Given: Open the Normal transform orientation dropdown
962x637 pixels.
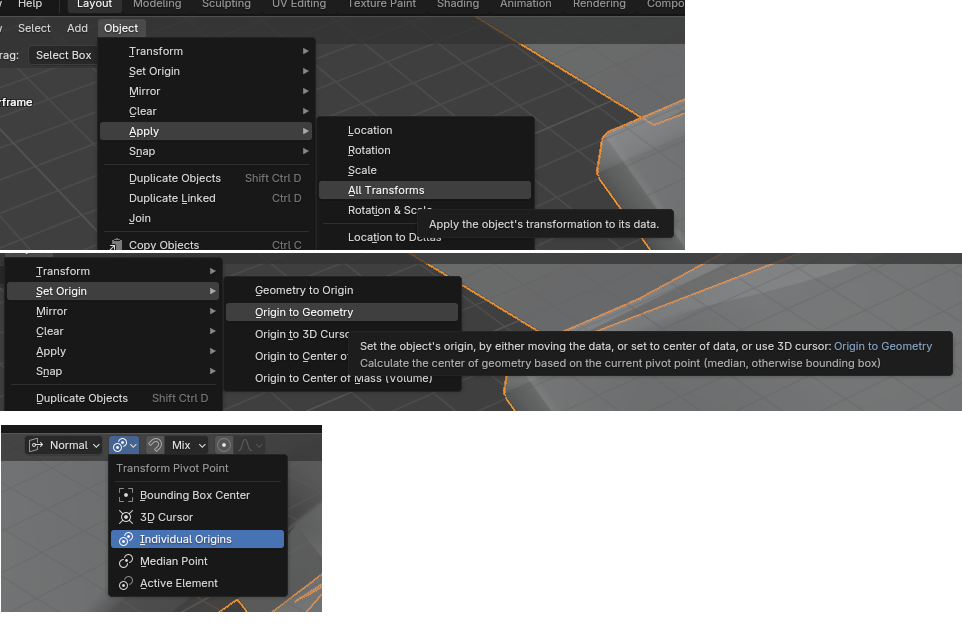Looking at the screenshot, I should (64, 445).
